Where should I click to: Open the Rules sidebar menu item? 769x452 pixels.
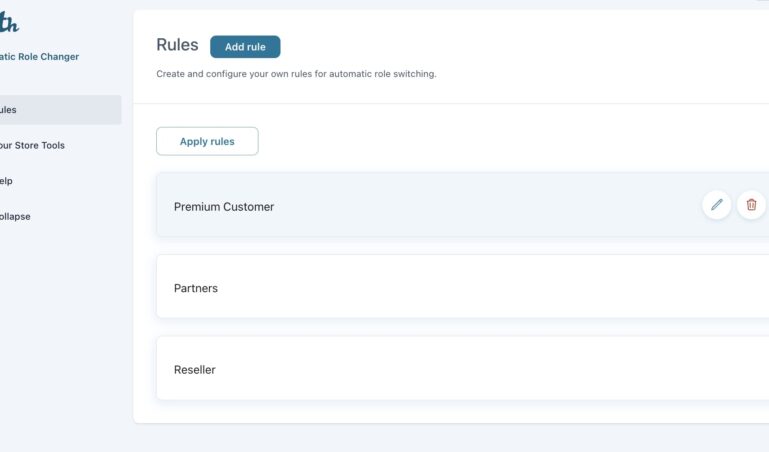coord(59,110)
